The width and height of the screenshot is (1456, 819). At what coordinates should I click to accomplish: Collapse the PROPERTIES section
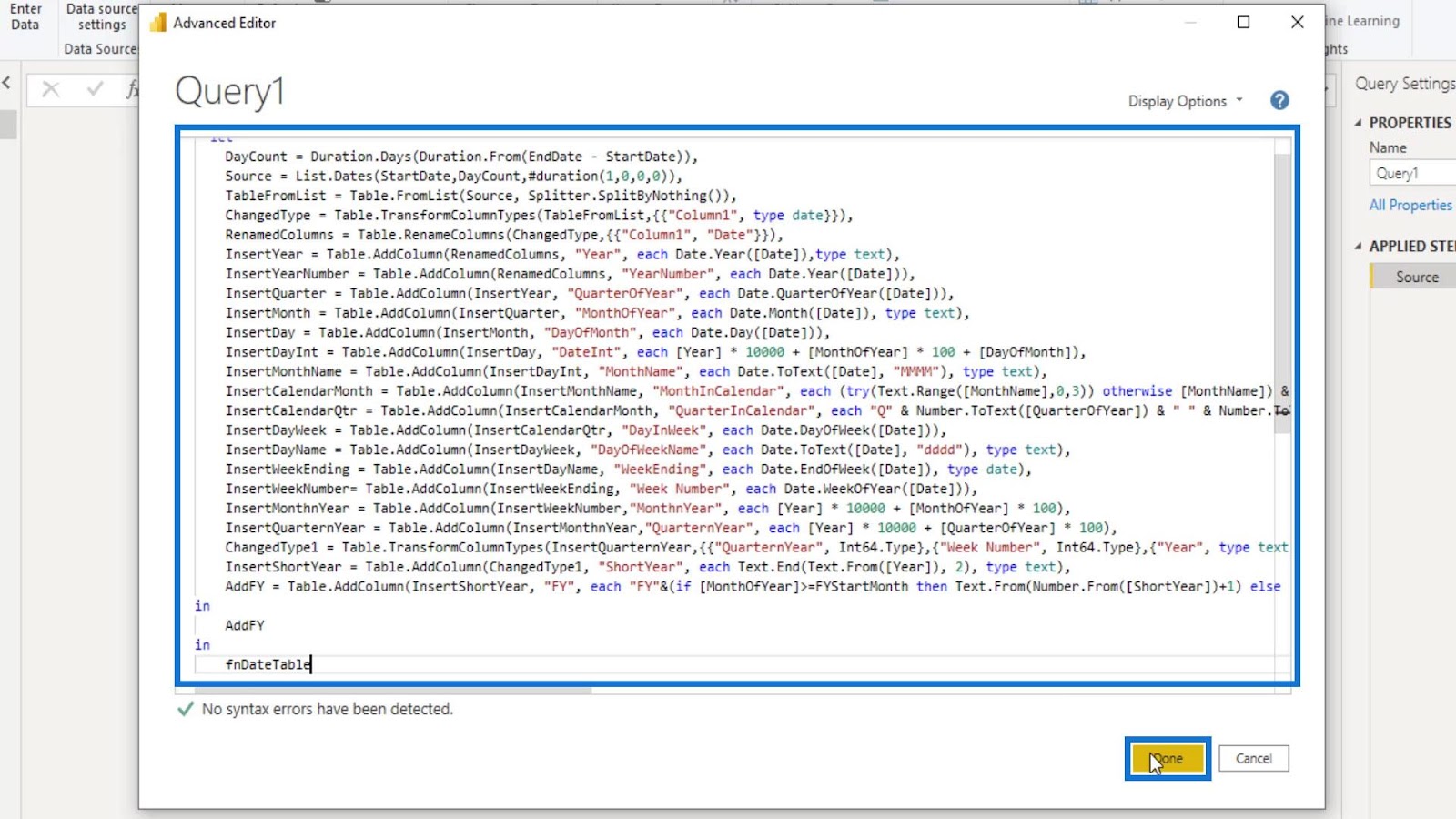pos(1358,123)
